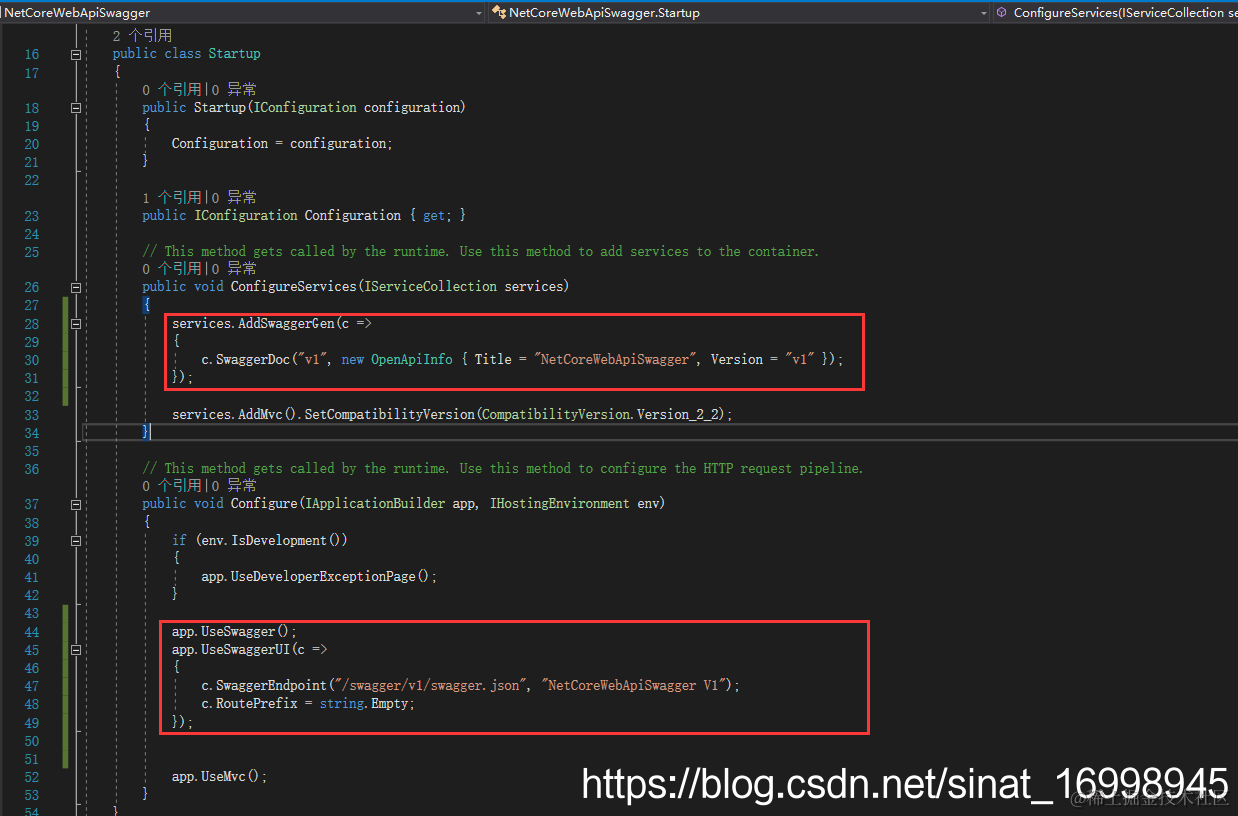Collapse the UseSwaggerUI block at line 45
The image size is (1238, 816).
tap(76, 650)
